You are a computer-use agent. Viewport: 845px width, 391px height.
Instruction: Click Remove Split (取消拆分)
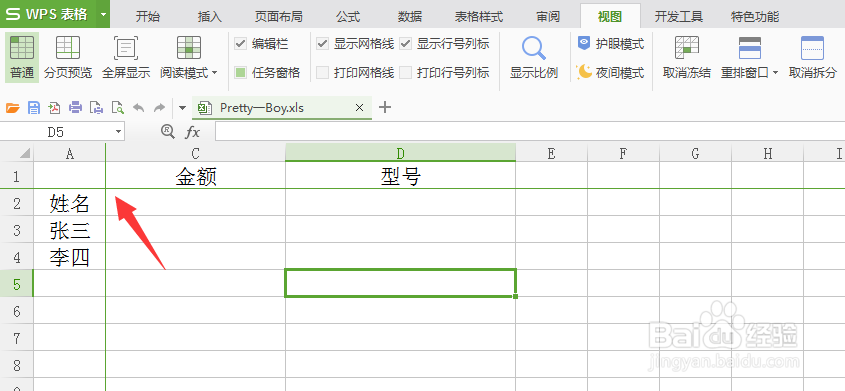click(x=813, y=57)
